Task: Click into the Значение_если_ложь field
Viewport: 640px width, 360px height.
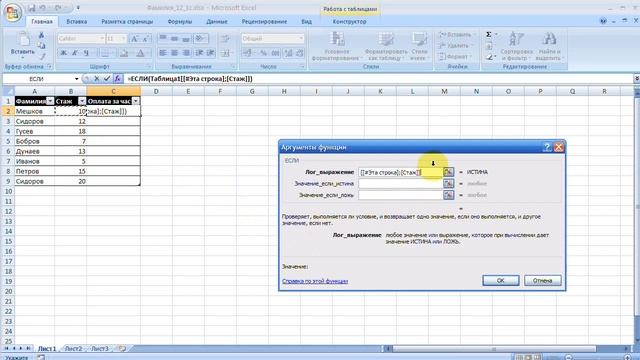Action: click(x=400, y=195)
